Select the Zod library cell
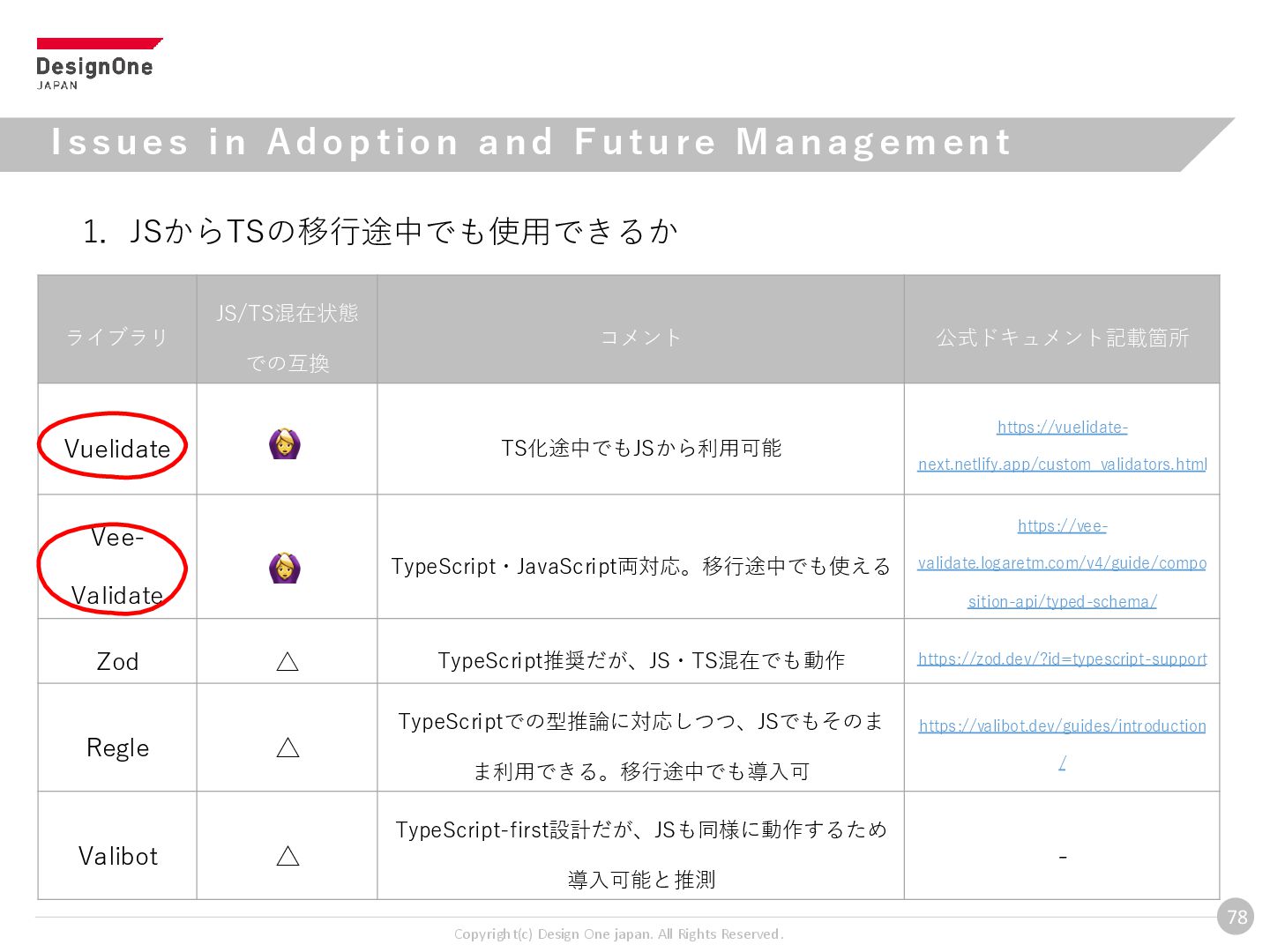Viewport: 1270px width, 952px height. click(117, 651)
